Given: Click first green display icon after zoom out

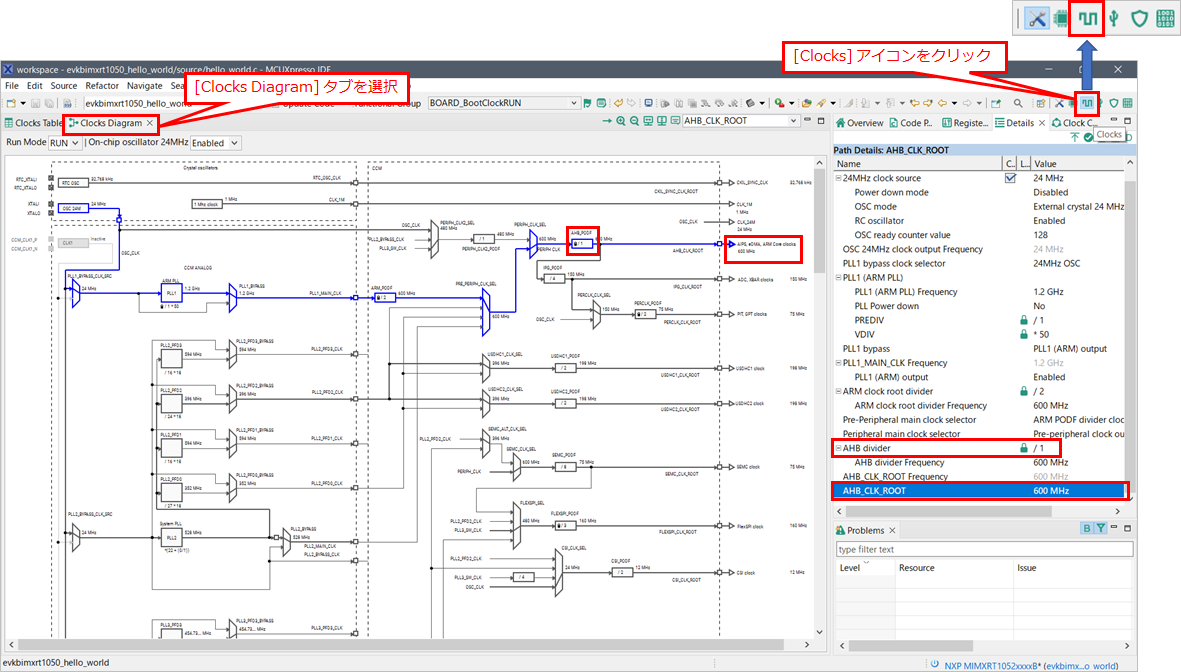Looking at the screenshot, I should pyautogui.click(x=648, y=121).
